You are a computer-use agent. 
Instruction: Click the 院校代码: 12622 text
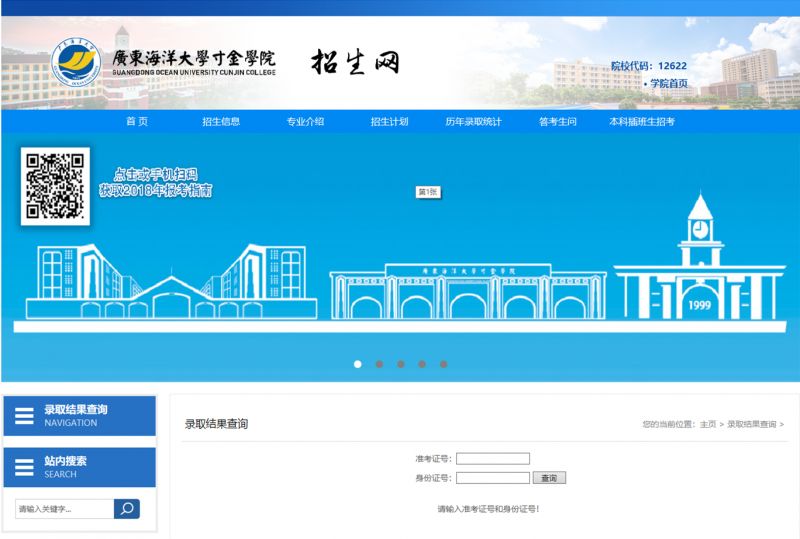(x=649, y=66)
